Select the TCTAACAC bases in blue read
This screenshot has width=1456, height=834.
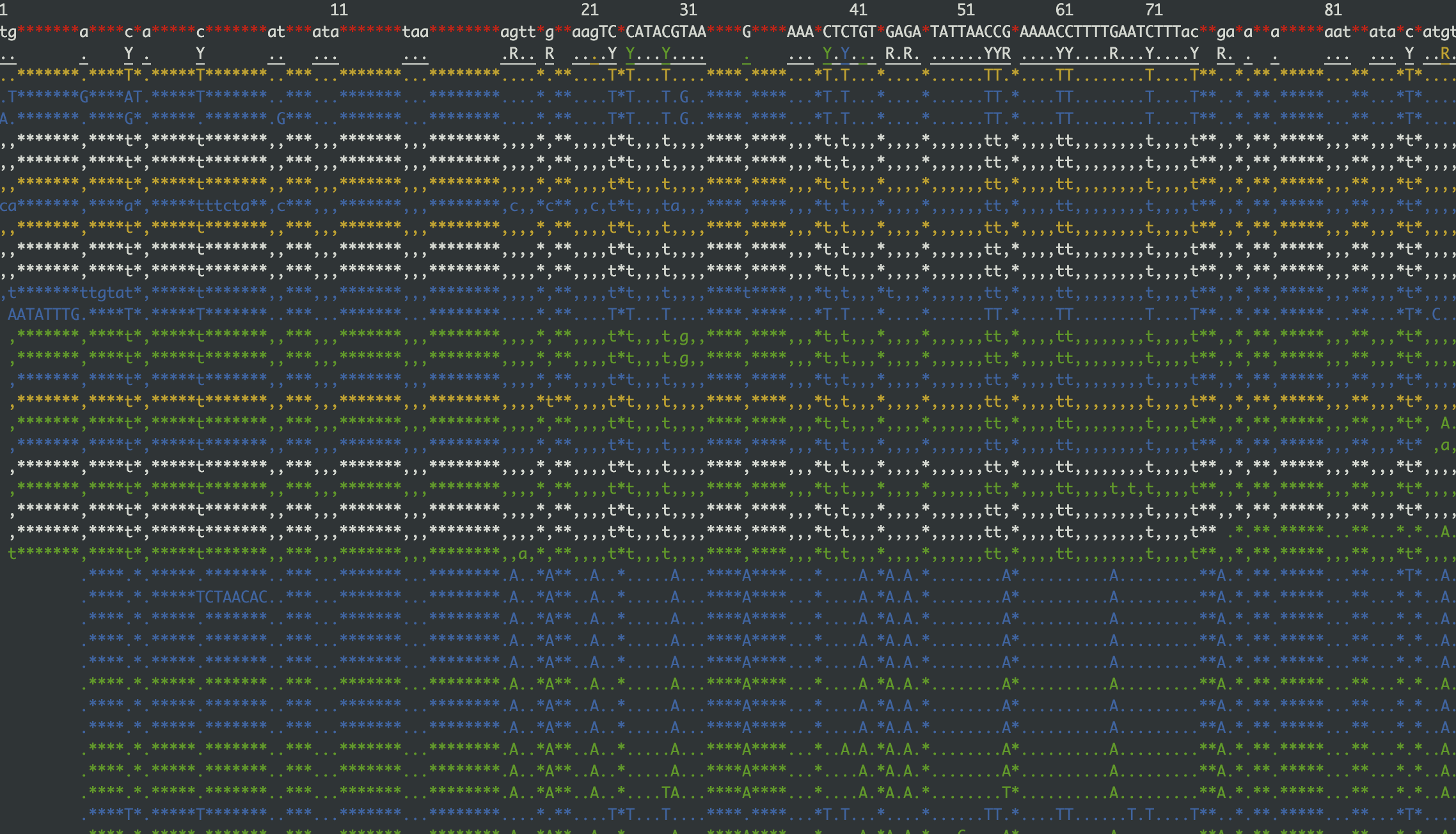232,597
